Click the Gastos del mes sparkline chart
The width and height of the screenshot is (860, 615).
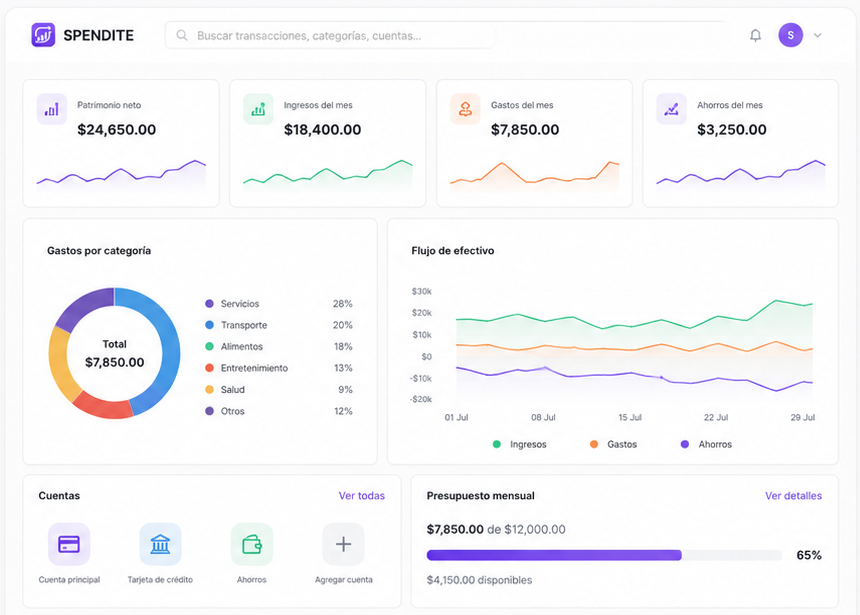pyautogui.click(x=534, y=174)
